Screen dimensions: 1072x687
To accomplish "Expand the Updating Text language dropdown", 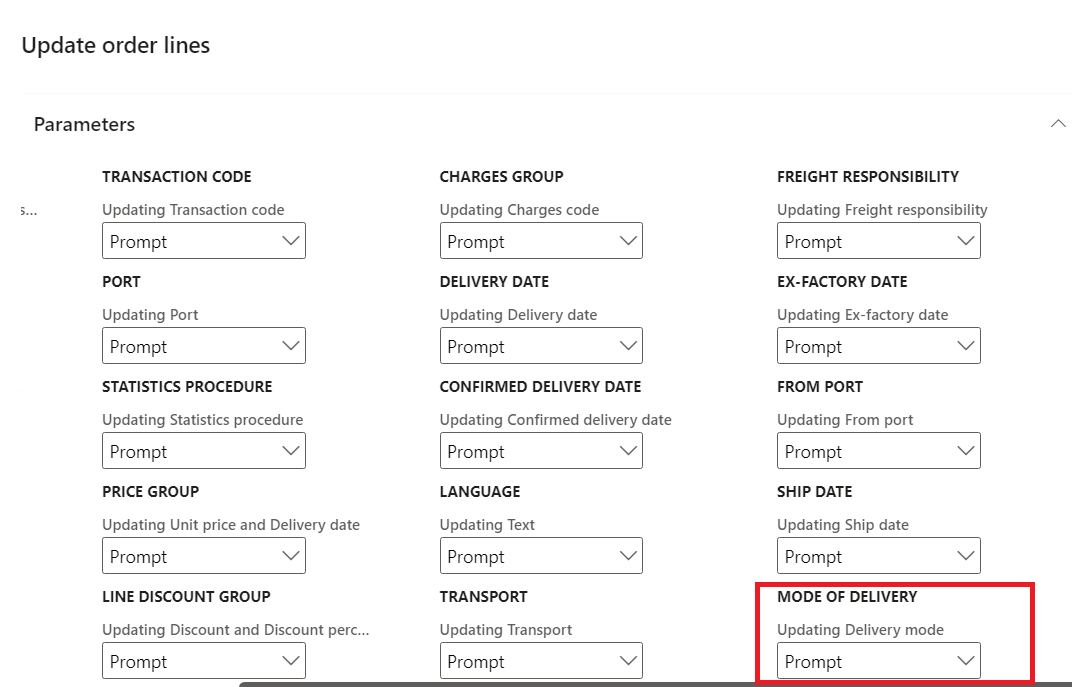I will click(541, 556).
